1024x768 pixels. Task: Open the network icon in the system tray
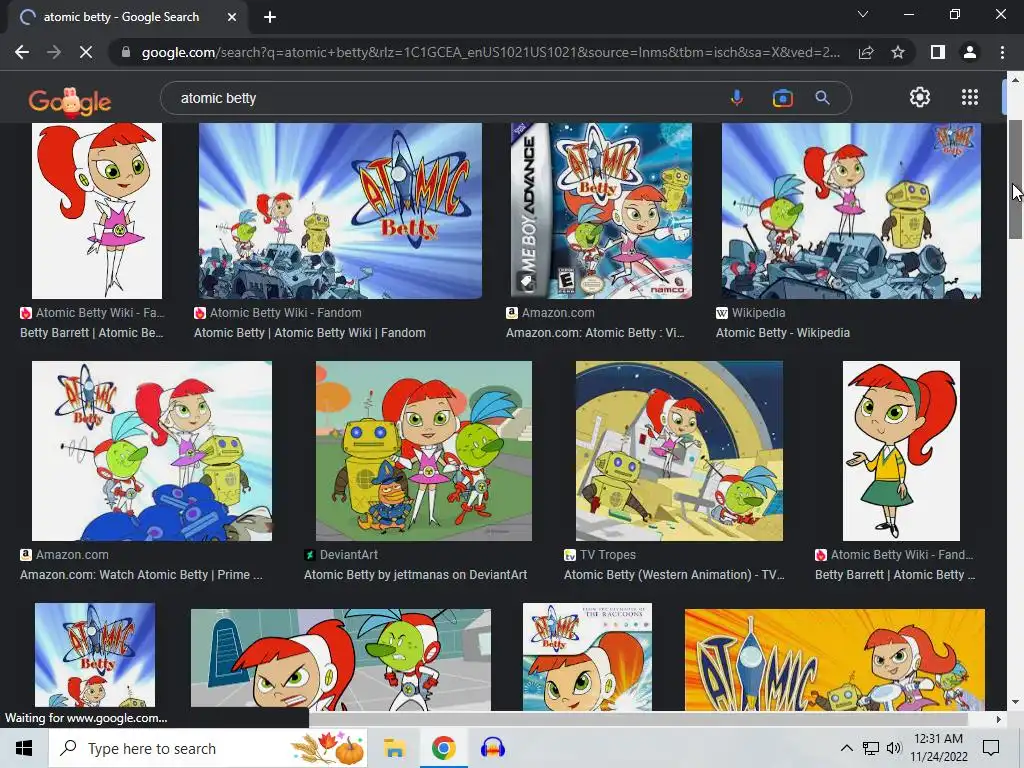[871, 748]
